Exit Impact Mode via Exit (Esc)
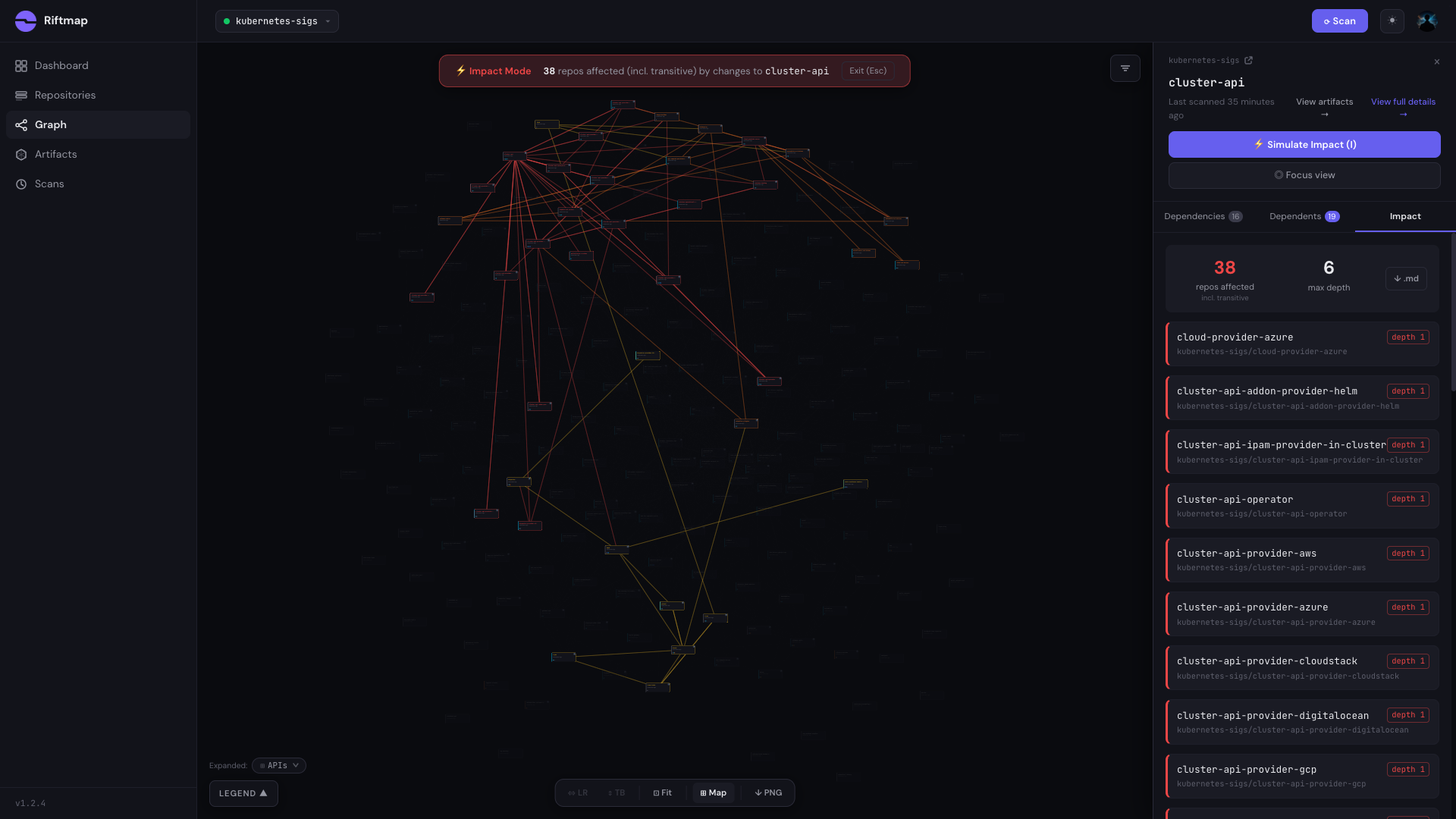Image resolution: width=1456 pixels, height=819 pixels. pos(868,71)
